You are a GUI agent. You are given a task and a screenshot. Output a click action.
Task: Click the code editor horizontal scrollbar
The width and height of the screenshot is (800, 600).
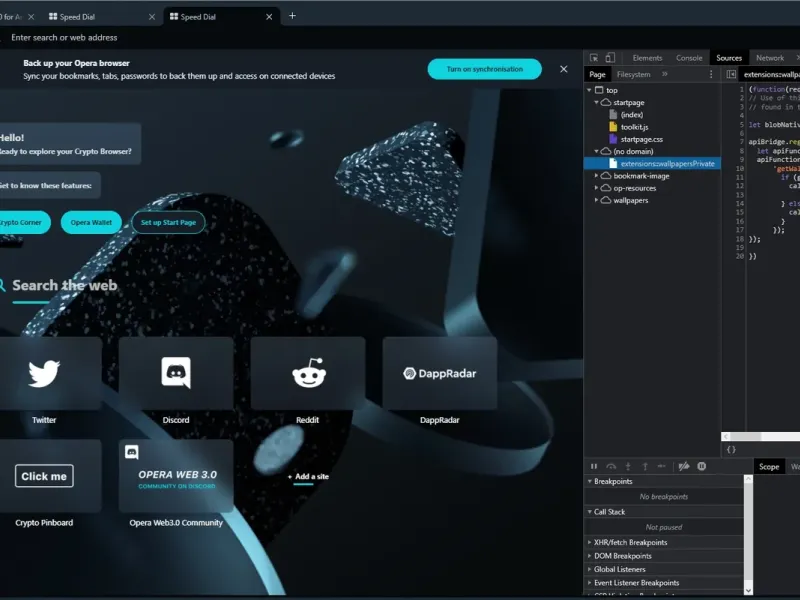[x=746, y=437]
